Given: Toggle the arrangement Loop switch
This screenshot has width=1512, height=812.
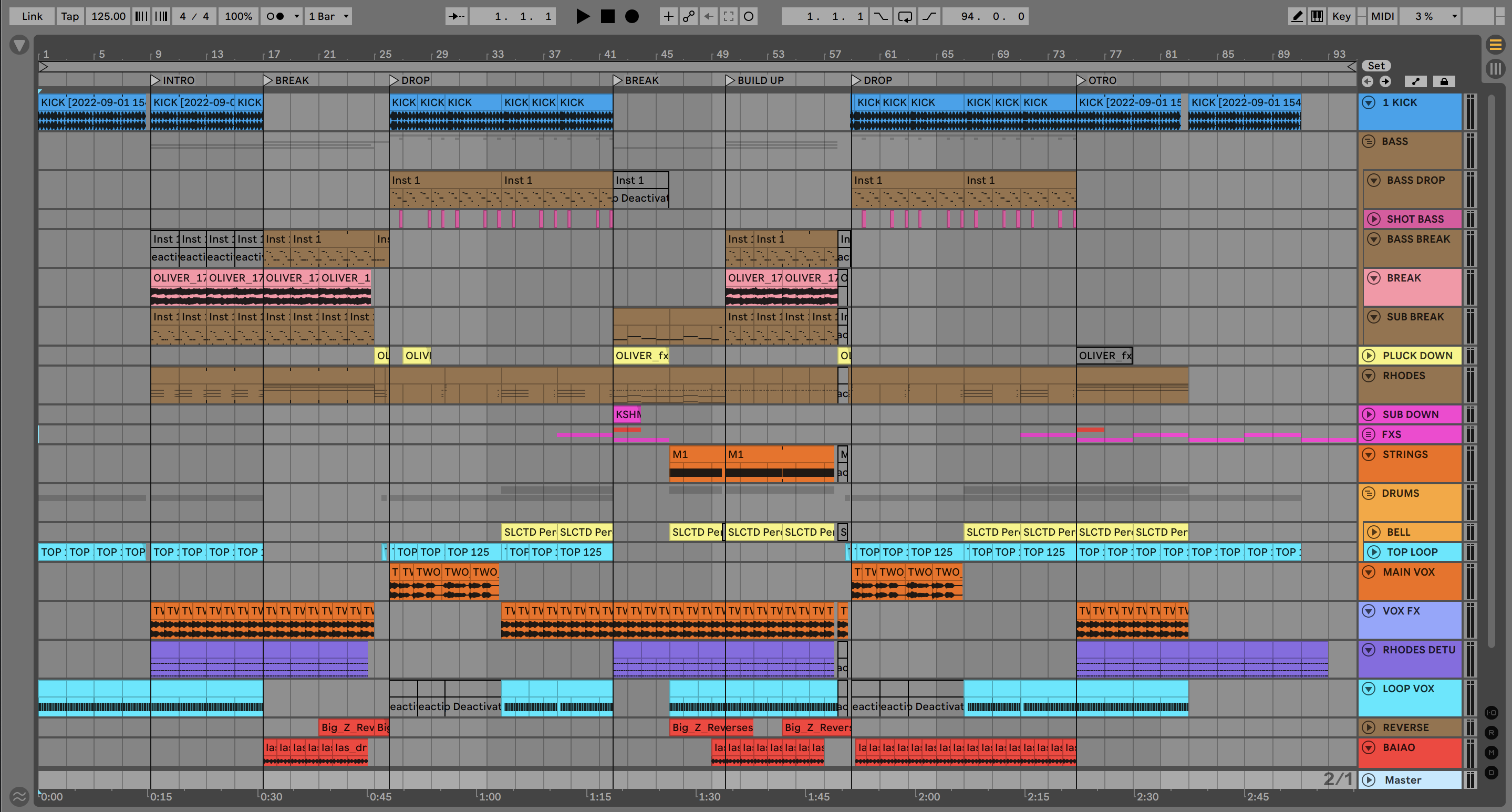Looking at the screenshot, I should tap(905, 16).
